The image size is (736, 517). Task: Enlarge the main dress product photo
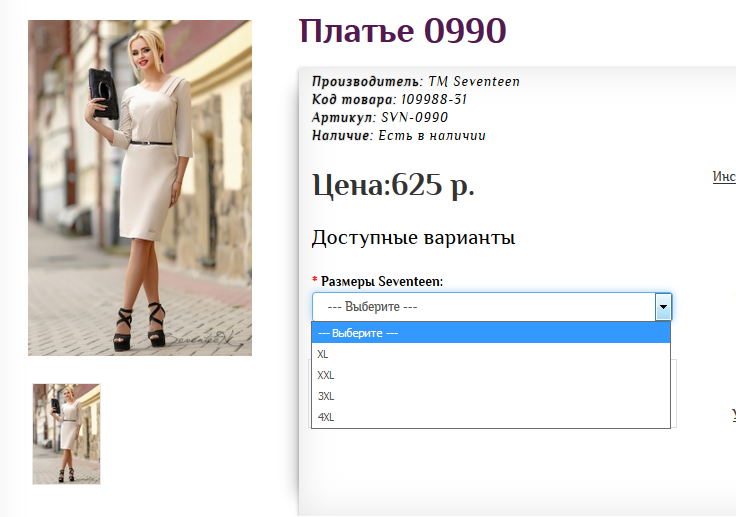coord(139,187)
